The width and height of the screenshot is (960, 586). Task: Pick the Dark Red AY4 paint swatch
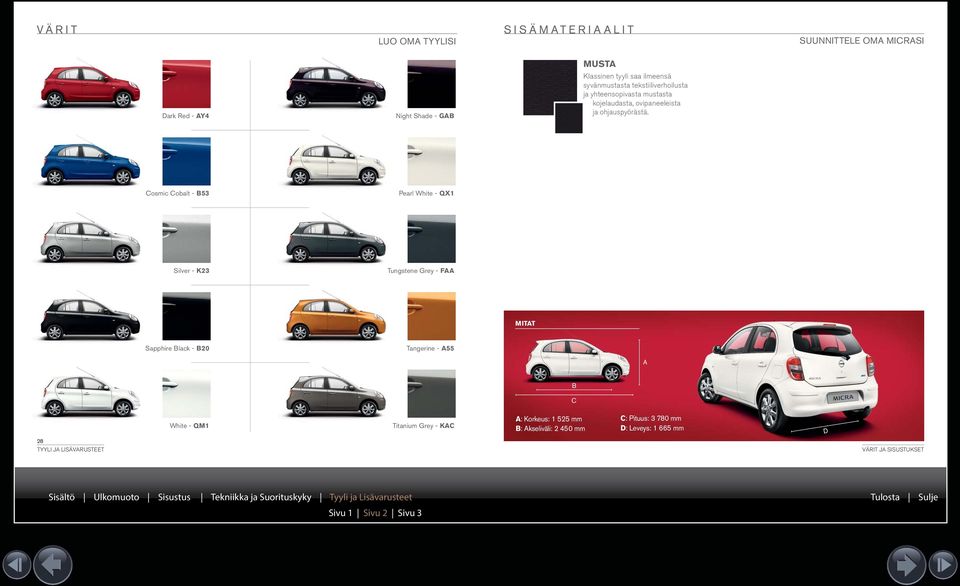(x=186, y=84)
